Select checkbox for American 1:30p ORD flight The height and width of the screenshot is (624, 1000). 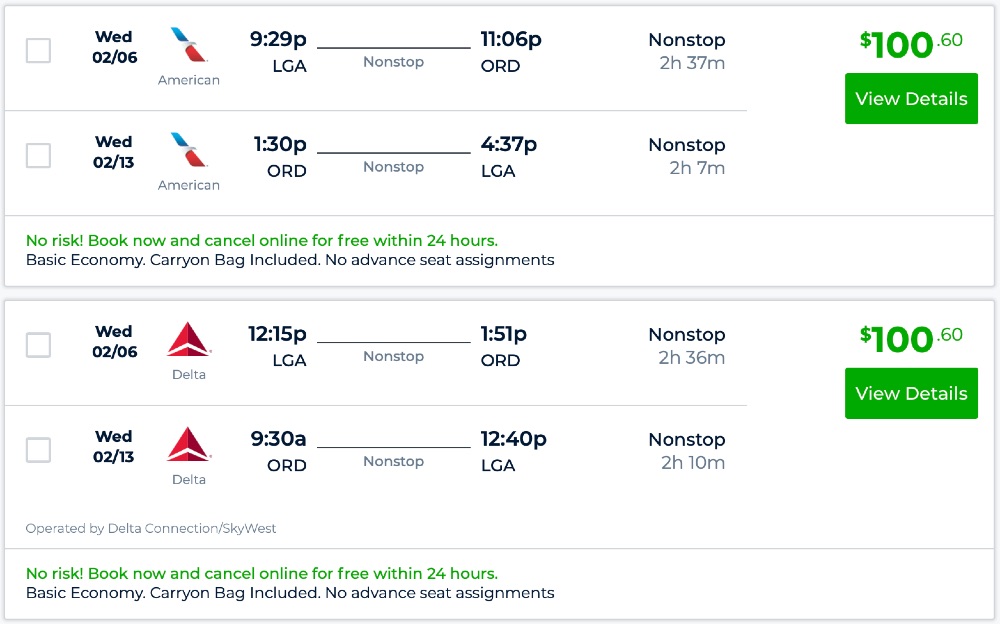(38, 155)
